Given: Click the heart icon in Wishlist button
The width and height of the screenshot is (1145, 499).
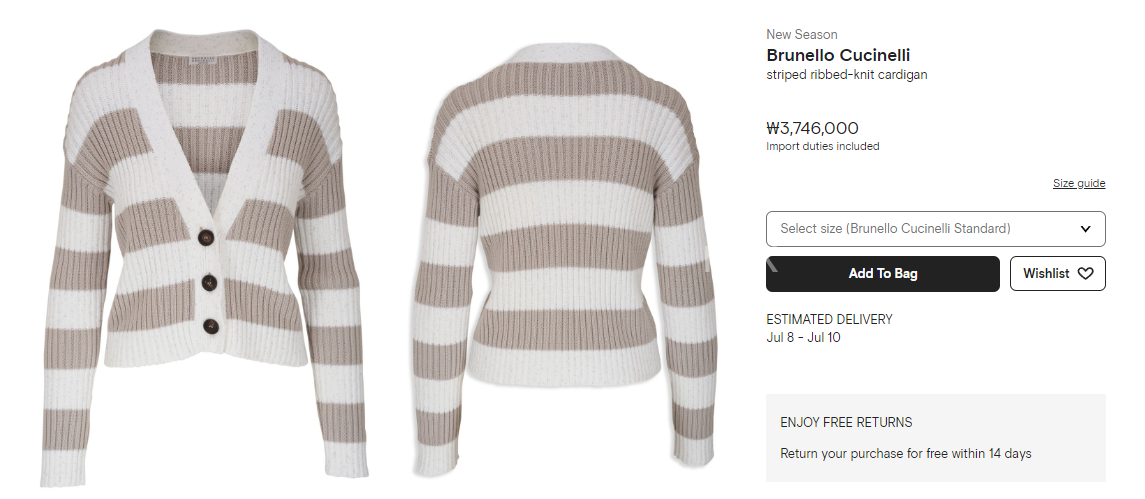Looking at the screenshot, I should click(1085, 273).
